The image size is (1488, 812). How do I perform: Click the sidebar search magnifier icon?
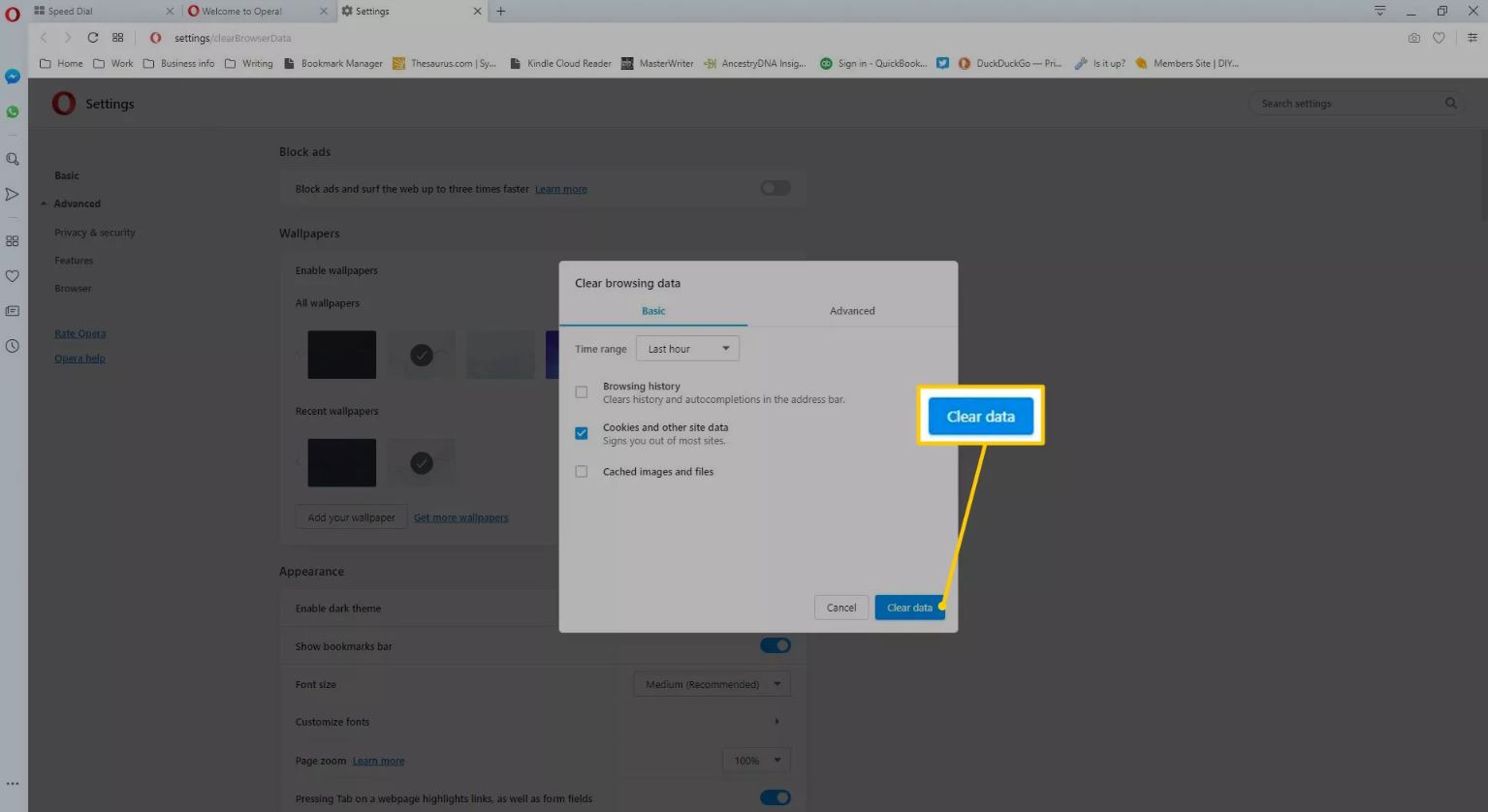[13, 159]
